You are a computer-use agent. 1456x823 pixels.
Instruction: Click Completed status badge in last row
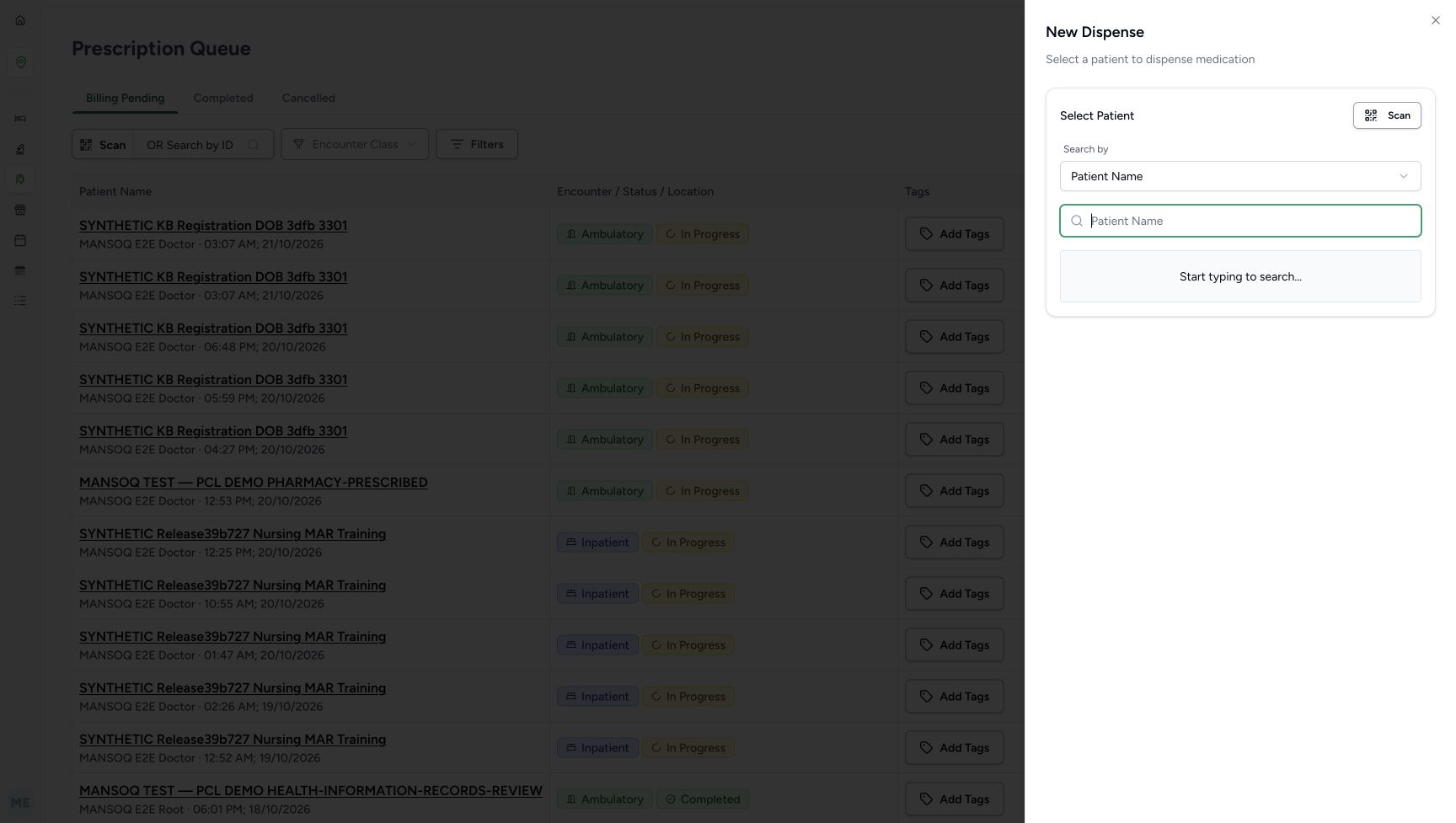[703, 799]
